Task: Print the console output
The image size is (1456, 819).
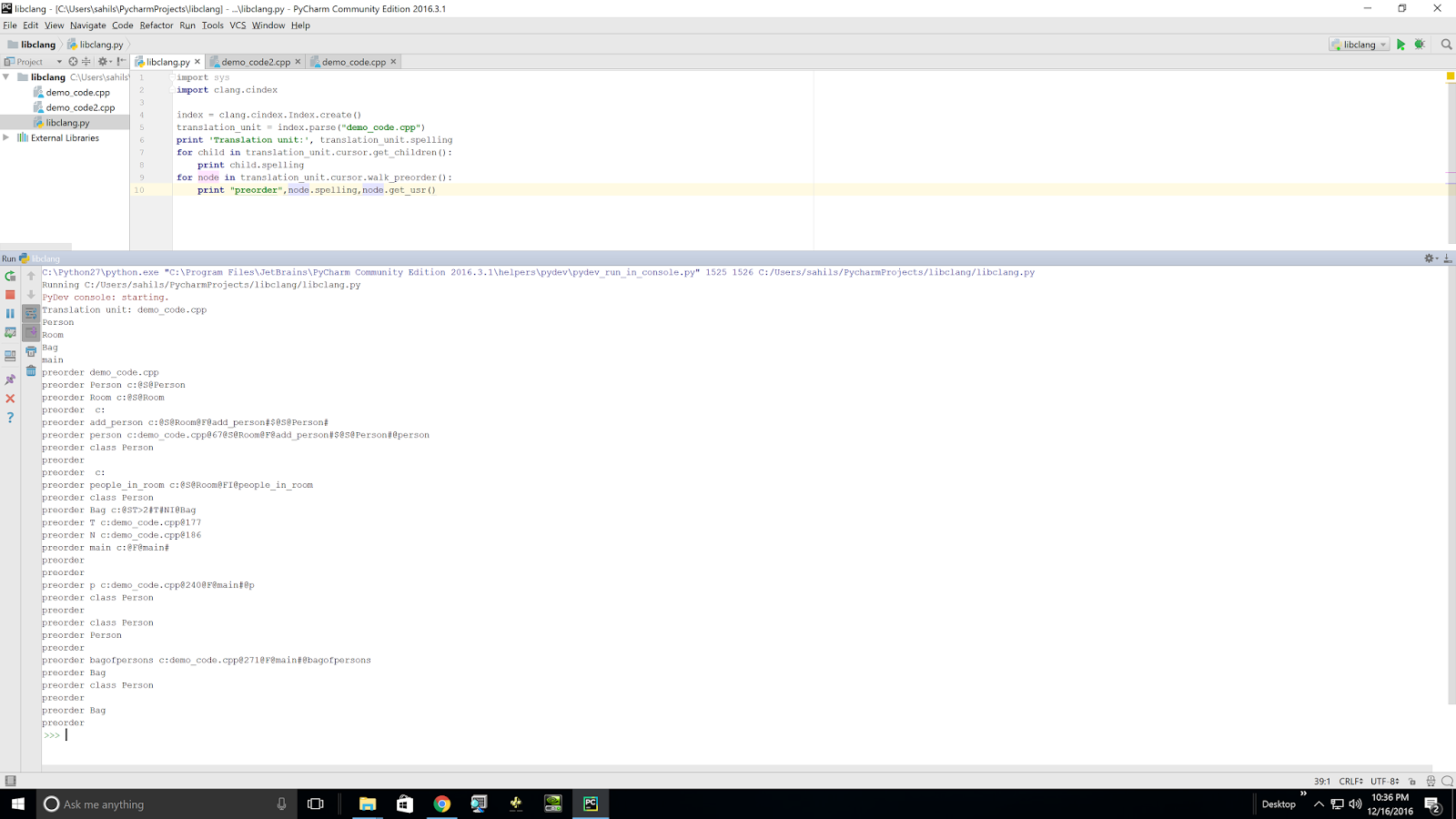Action: tap(31, 351)
